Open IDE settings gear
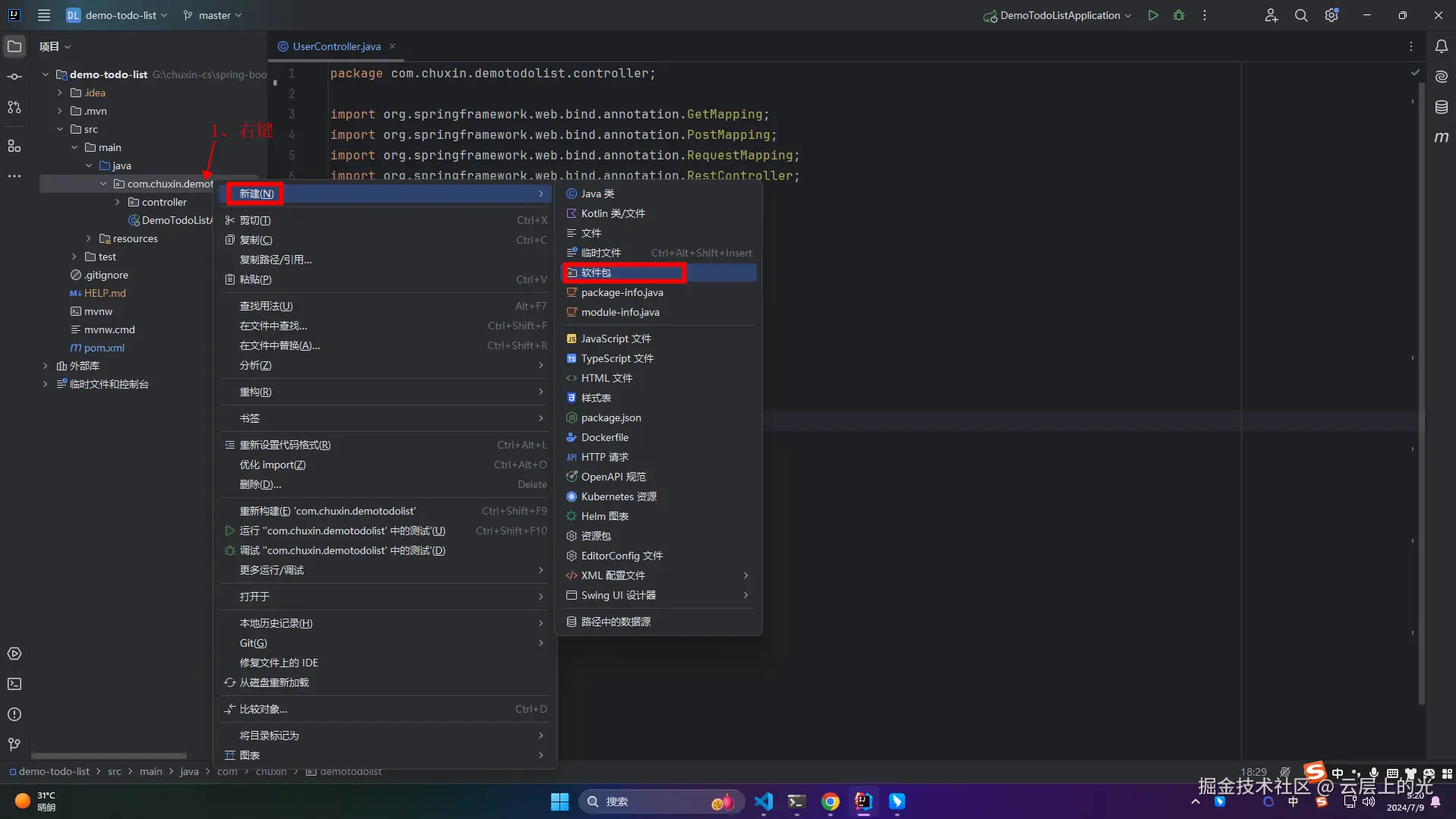 tap(1332, 15)
